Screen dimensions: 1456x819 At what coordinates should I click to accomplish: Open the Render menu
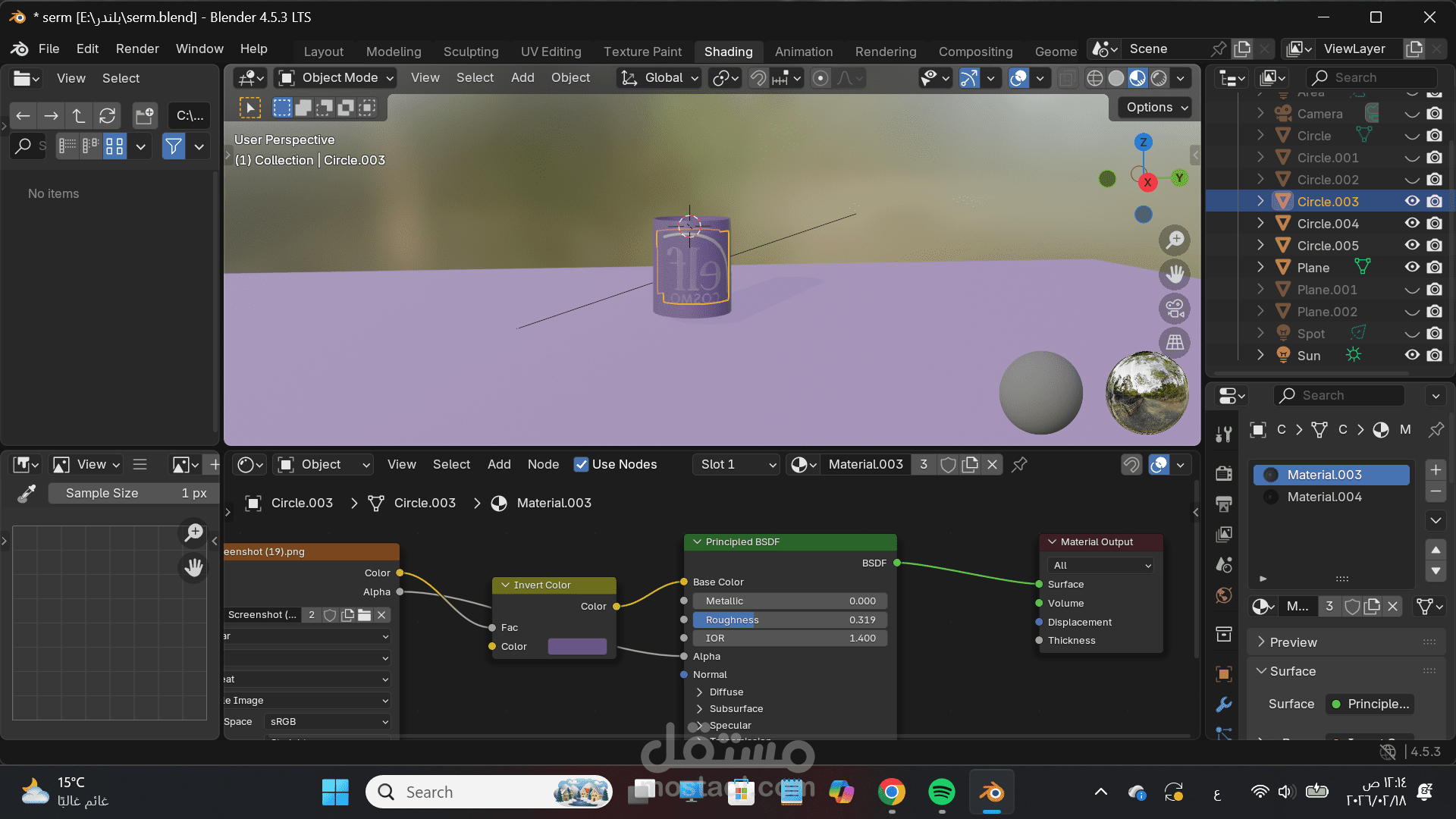point(136,49)
